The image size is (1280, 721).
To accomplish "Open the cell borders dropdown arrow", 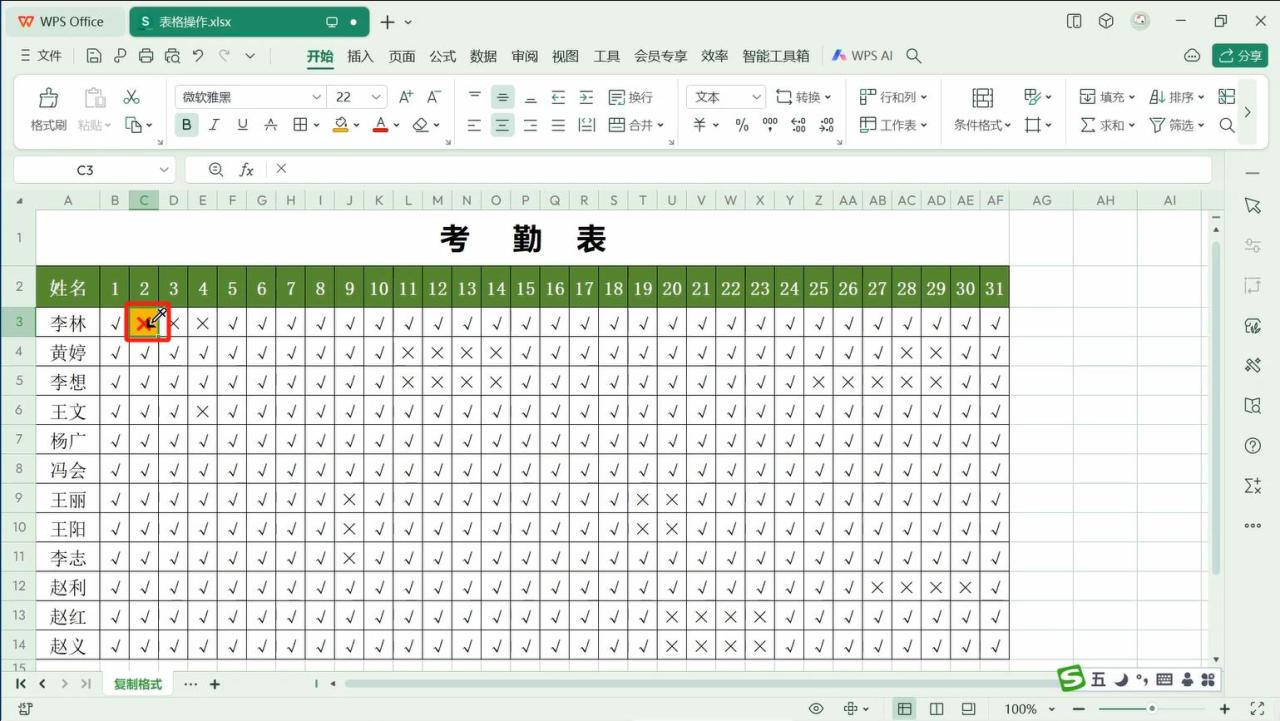I will [316, 125].
